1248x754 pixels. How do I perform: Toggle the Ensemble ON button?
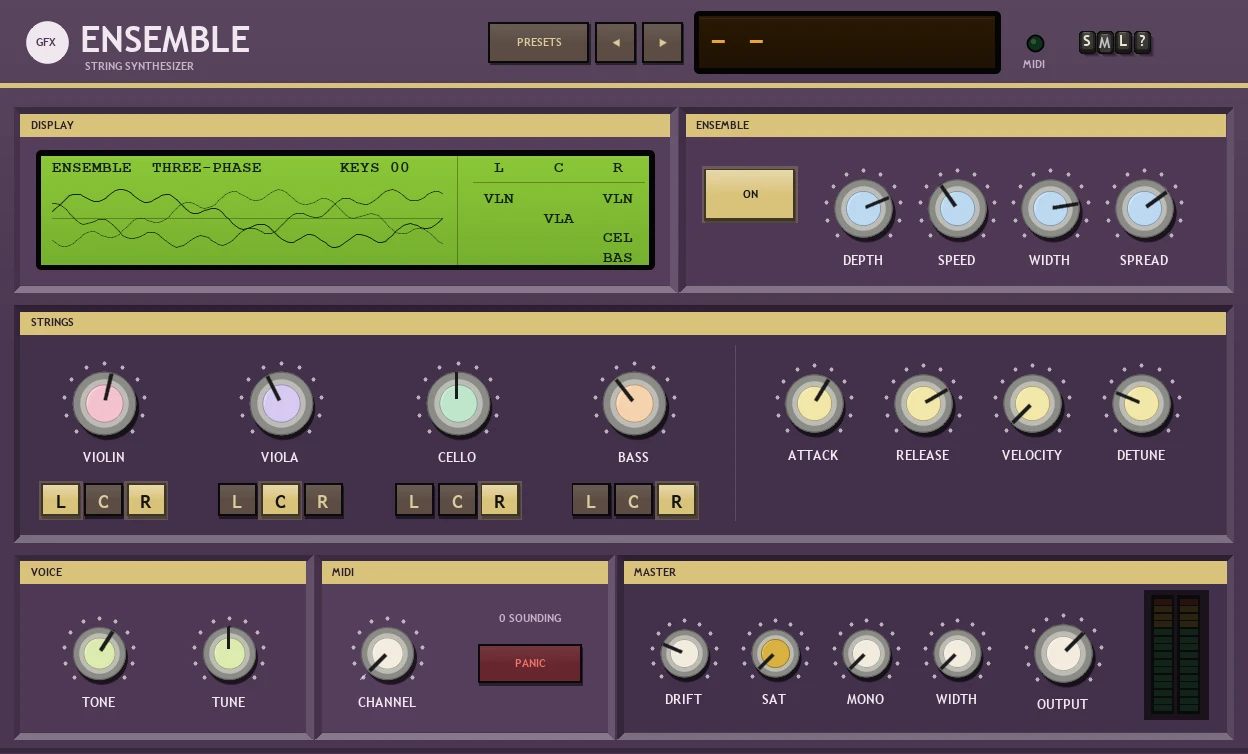tap(750, 194)
